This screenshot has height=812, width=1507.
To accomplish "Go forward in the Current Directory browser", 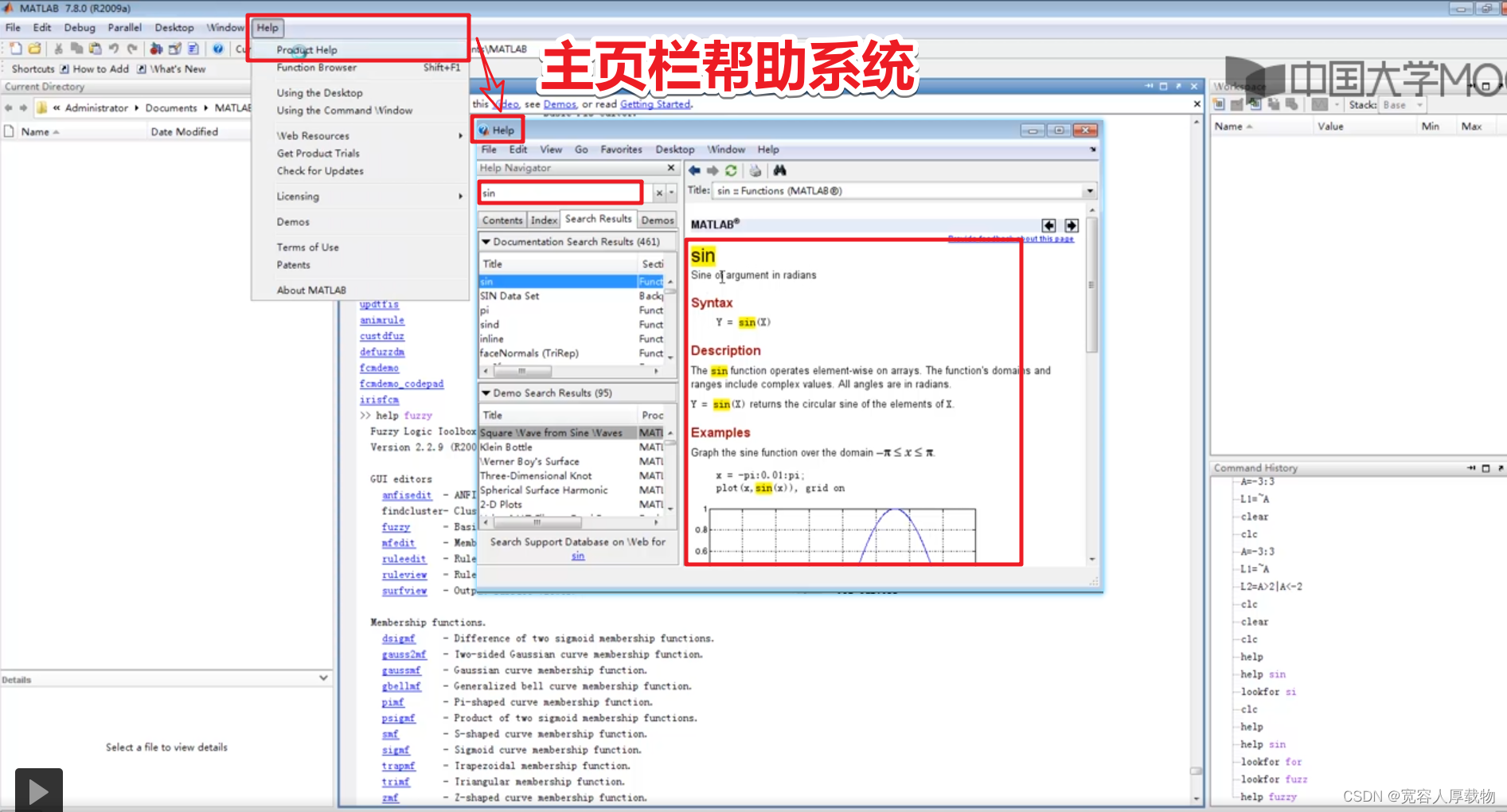I will pyautogui.click(x=23, y=107).
